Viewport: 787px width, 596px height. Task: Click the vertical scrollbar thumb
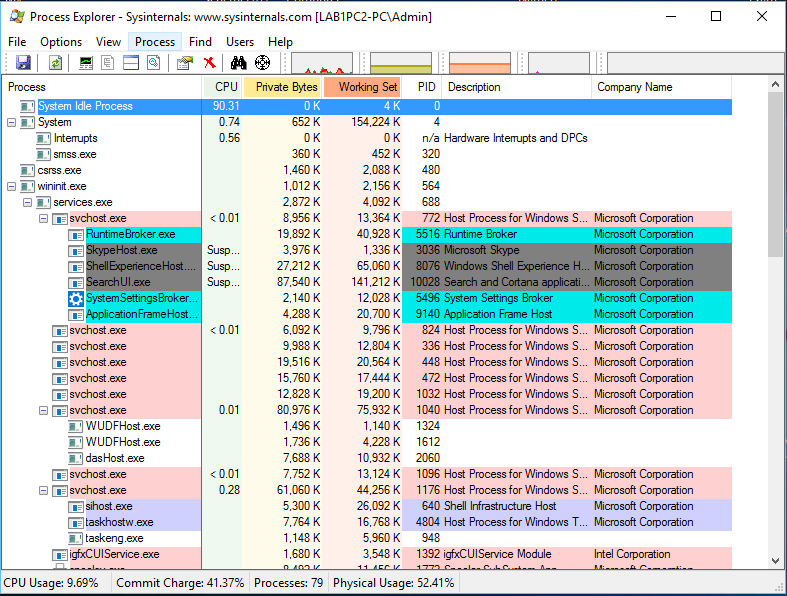(775, 176)
